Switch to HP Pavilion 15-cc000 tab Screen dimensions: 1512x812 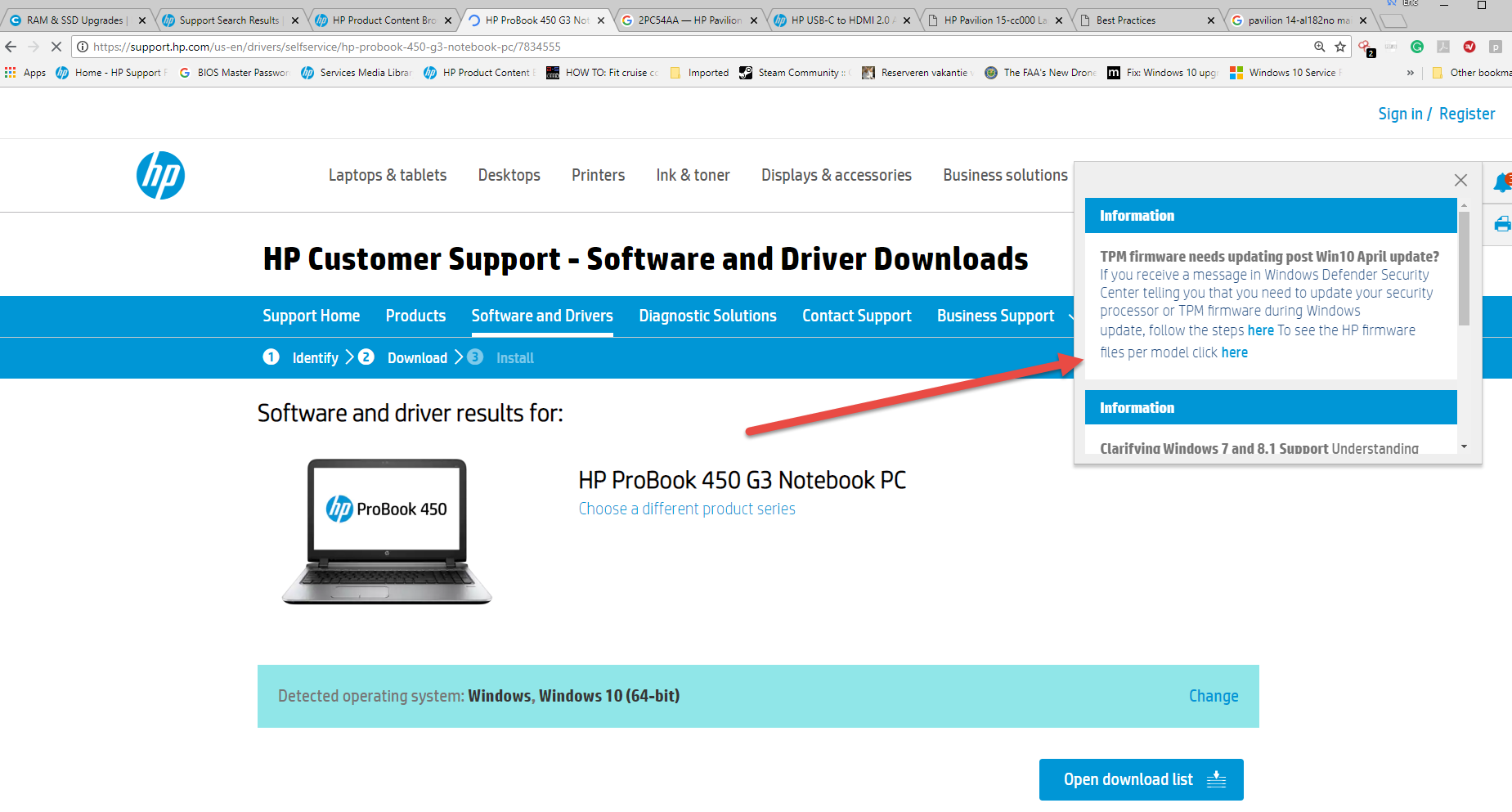pos(995,20)
